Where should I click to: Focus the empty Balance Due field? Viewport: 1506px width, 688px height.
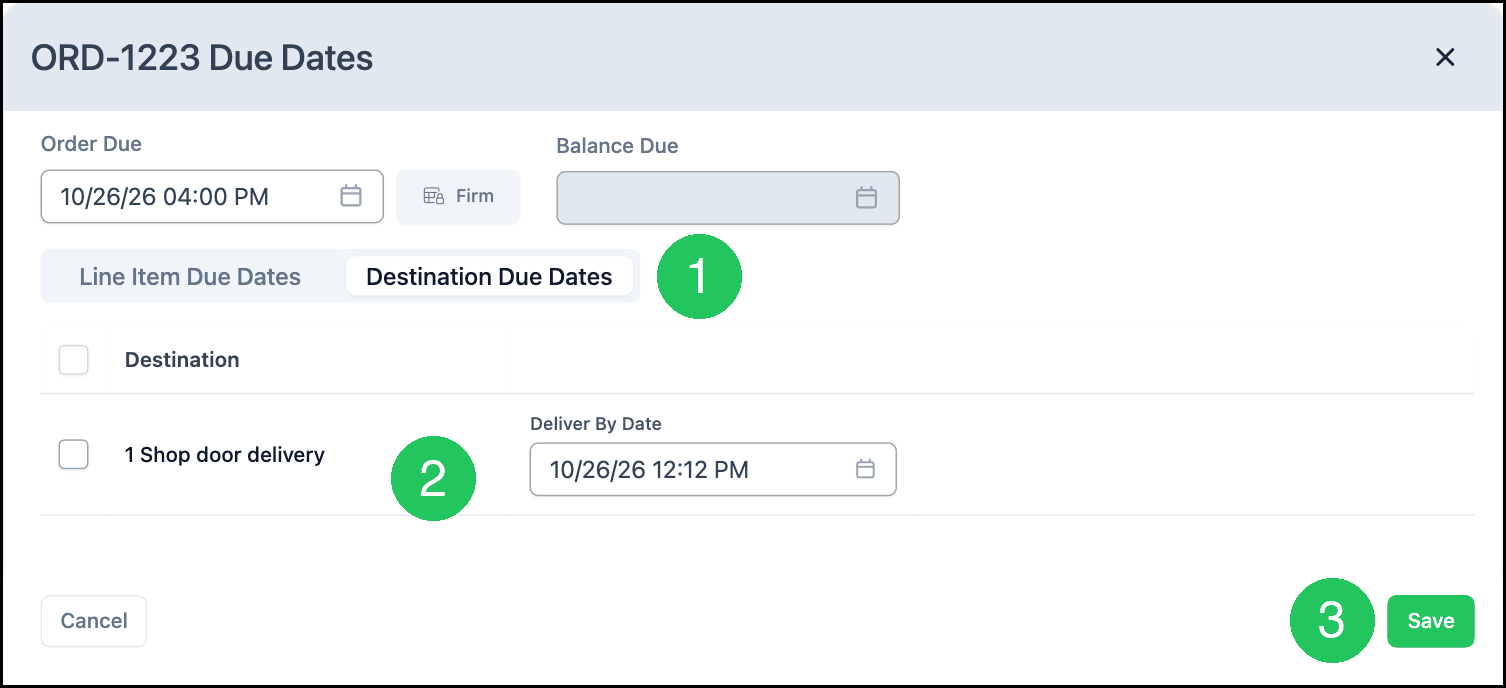[x=728, y=198]
